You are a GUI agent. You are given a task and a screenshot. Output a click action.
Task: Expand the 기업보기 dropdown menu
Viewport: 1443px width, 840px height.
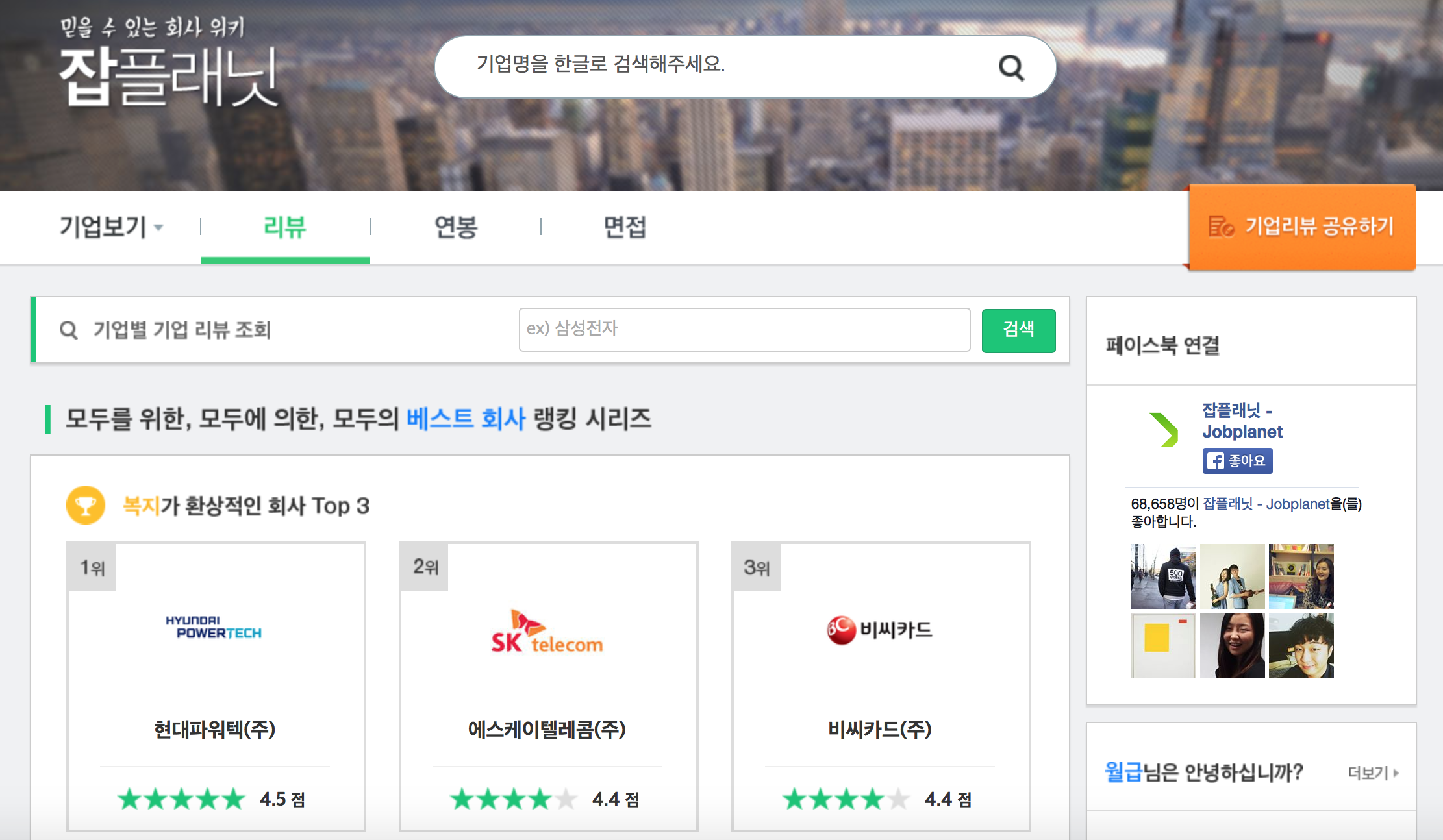point(111,227)
